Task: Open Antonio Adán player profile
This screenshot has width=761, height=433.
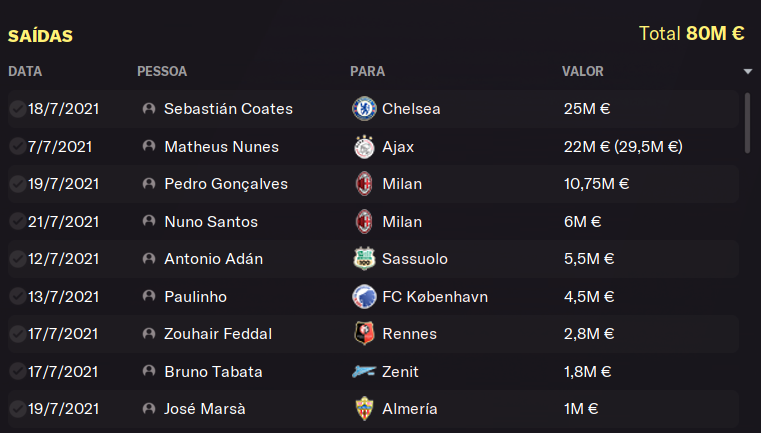Action: tap(214, 259)
